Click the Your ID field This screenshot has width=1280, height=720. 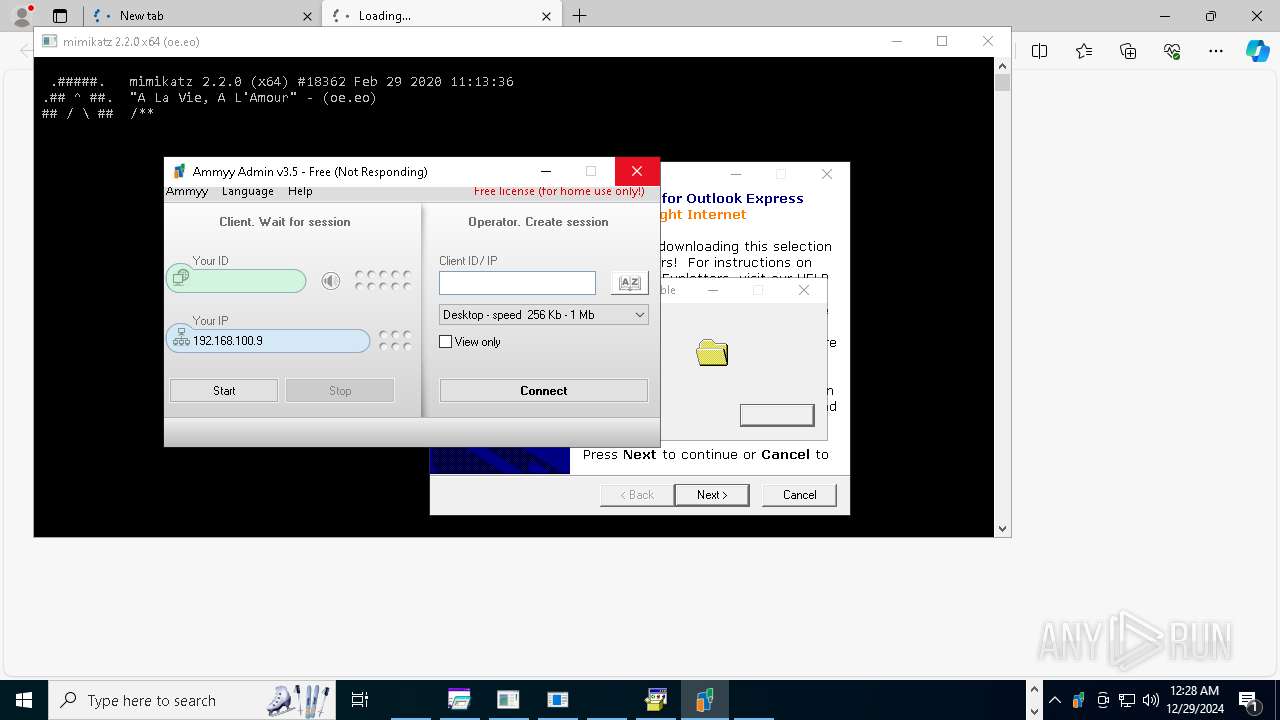coord(236,280)
